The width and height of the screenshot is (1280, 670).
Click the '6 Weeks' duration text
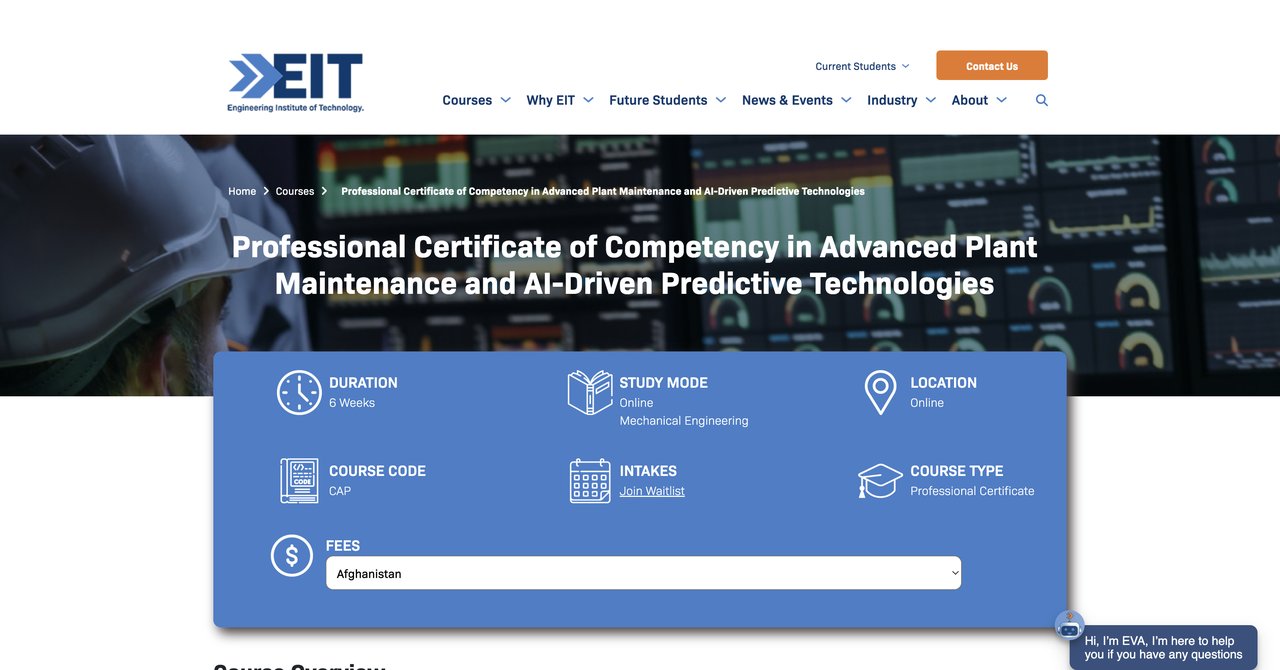[x=352, y=403]
